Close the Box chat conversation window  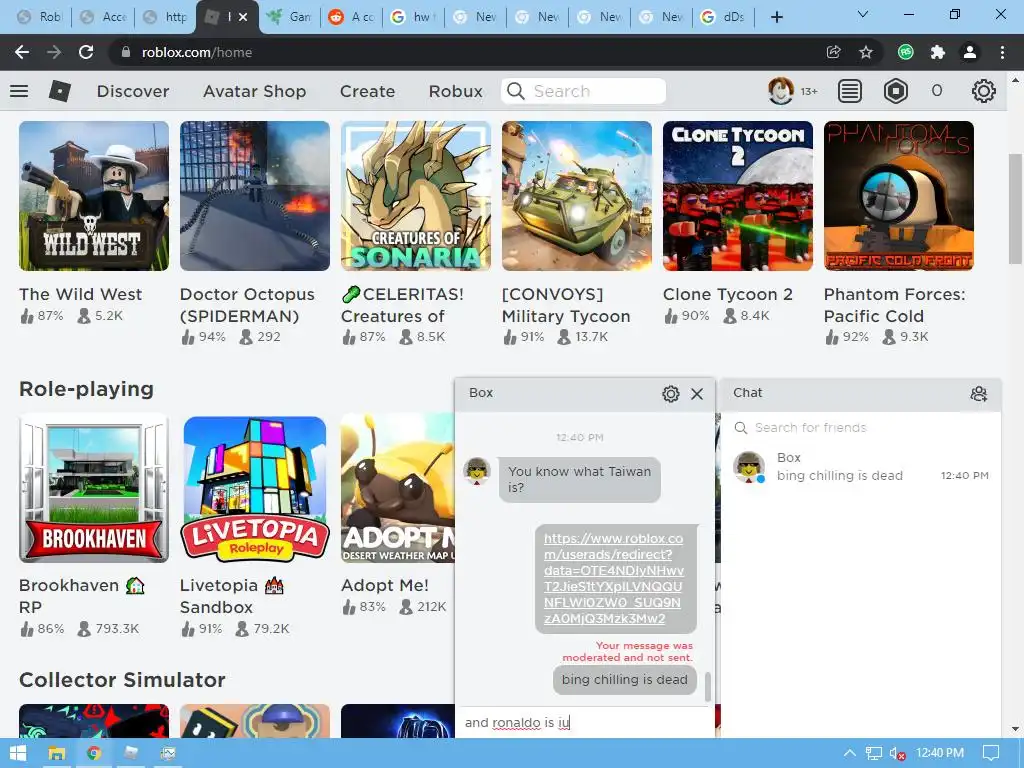[697, 394]
